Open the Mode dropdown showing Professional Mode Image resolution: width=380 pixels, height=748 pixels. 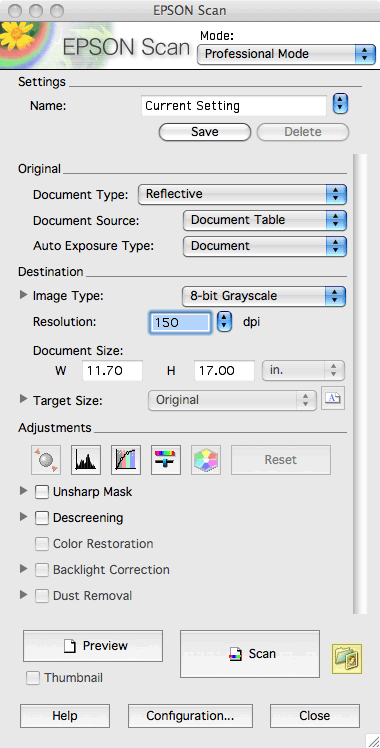pos(287,54)
